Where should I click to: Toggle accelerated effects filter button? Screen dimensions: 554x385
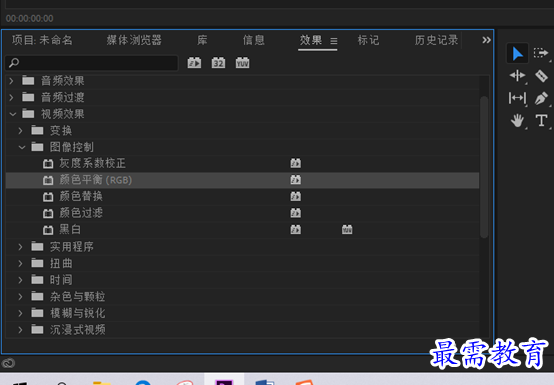[194, 63]
